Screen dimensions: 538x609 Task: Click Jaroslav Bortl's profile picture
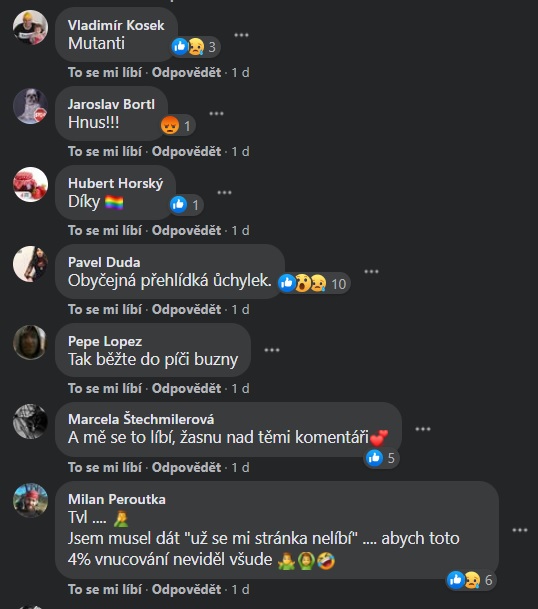[30, 106]
